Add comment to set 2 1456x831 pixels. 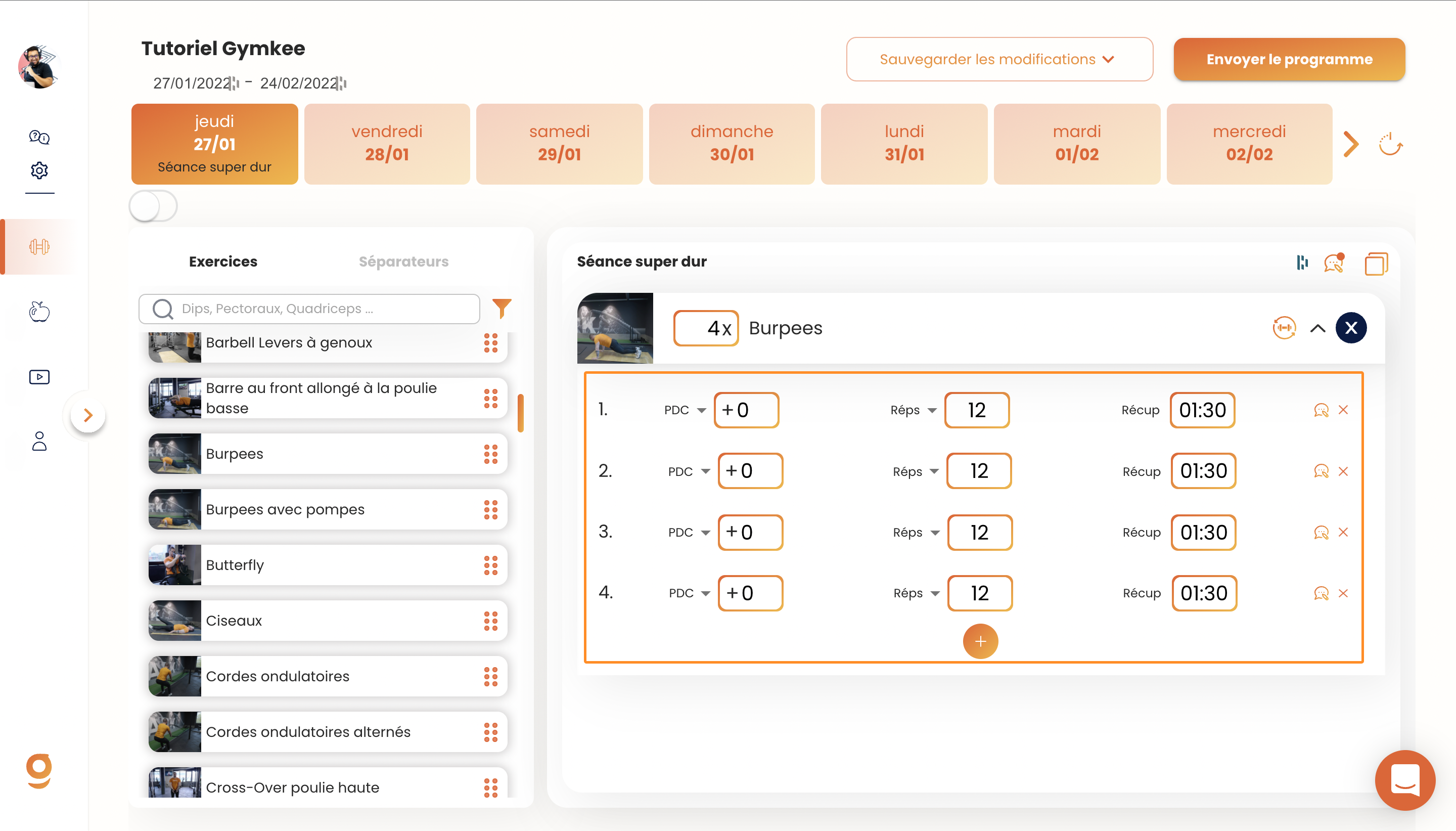click(1322, 471)
